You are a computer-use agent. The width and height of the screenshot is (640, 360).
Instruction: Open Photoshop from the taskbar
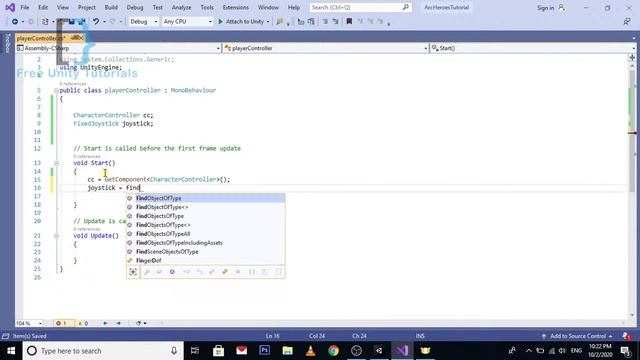click(264, 351)
